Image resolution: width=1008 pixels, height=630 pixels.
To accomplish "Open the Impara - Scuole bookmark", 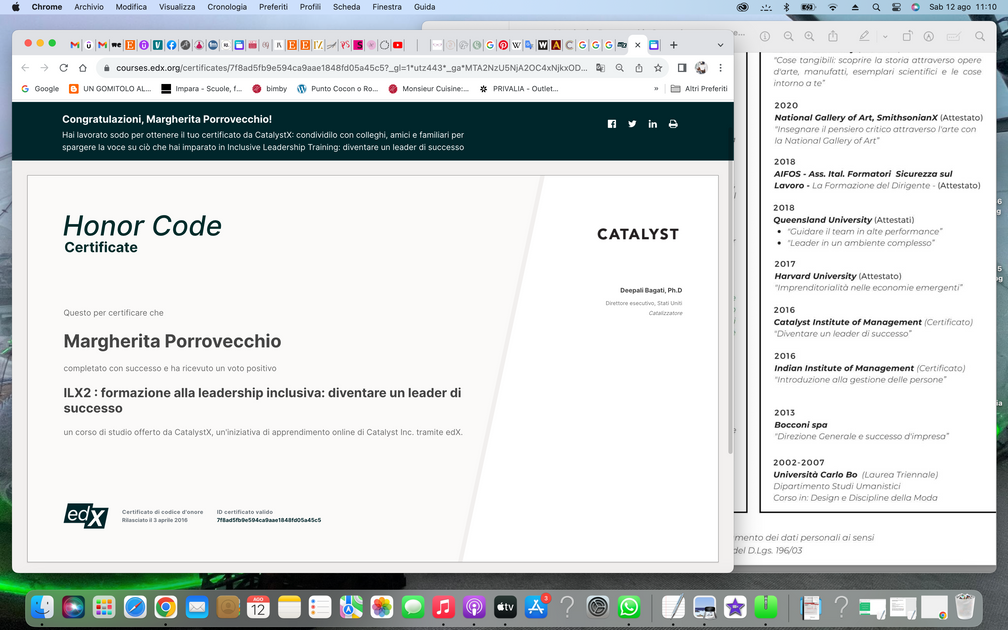I will (x=201, y=89).
